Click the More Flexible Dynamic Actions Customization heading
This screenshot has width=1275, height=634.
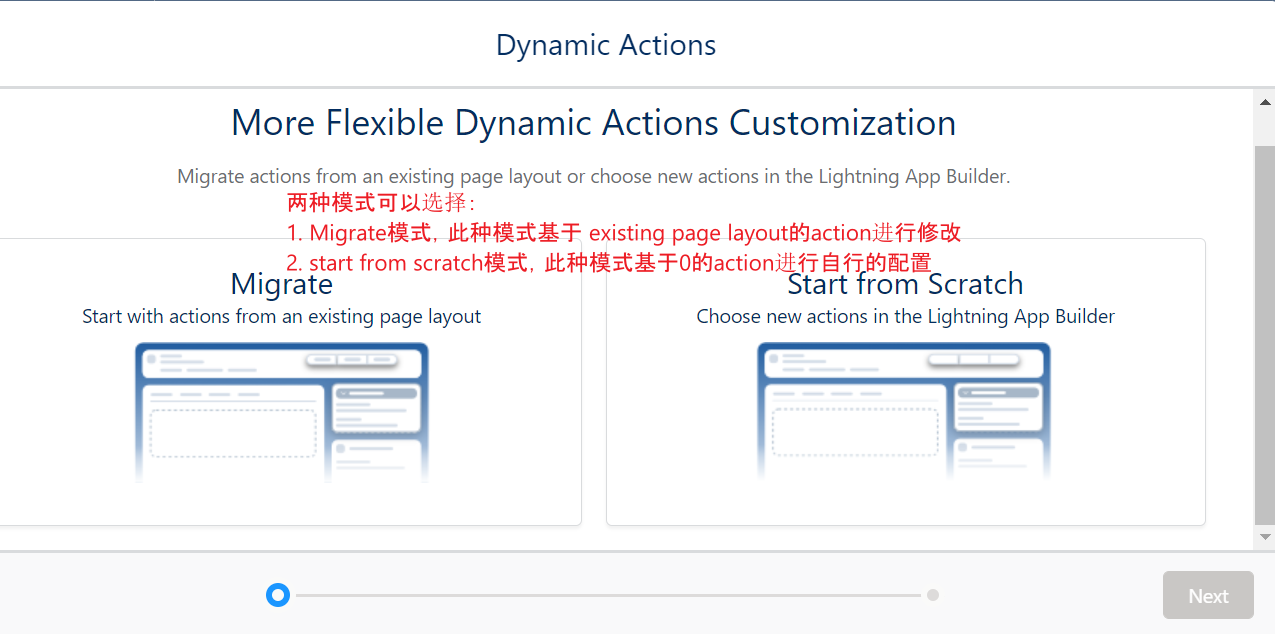(x=594, y=123)
